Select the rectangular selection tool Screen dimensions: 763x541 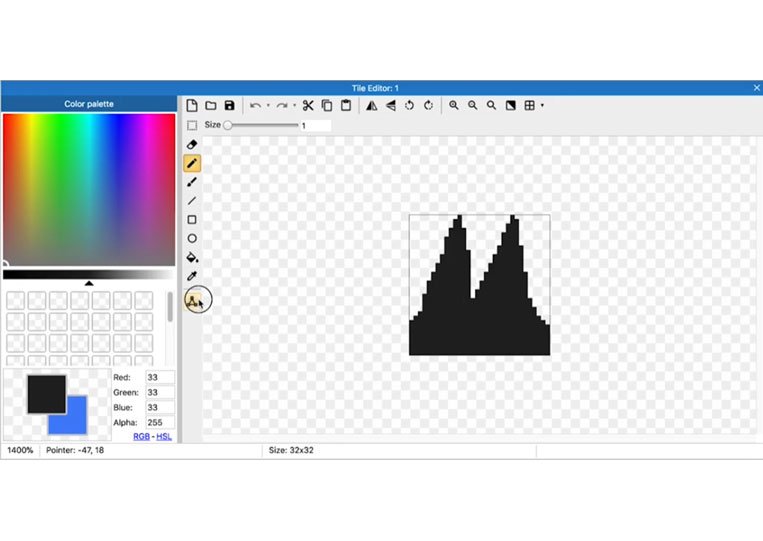[x=192, y=126]
